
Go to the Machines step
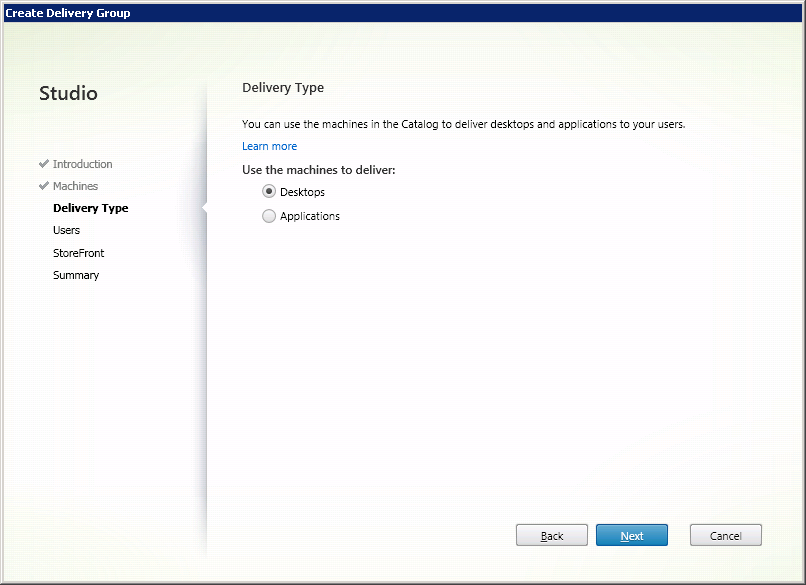point(76,186)
